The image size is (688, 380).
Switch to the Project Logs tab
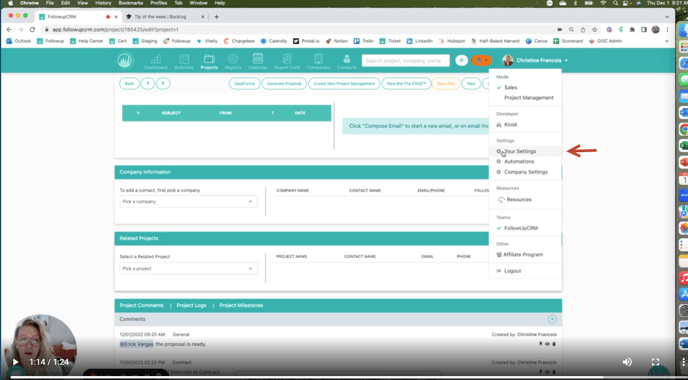(x=191, y=305)
